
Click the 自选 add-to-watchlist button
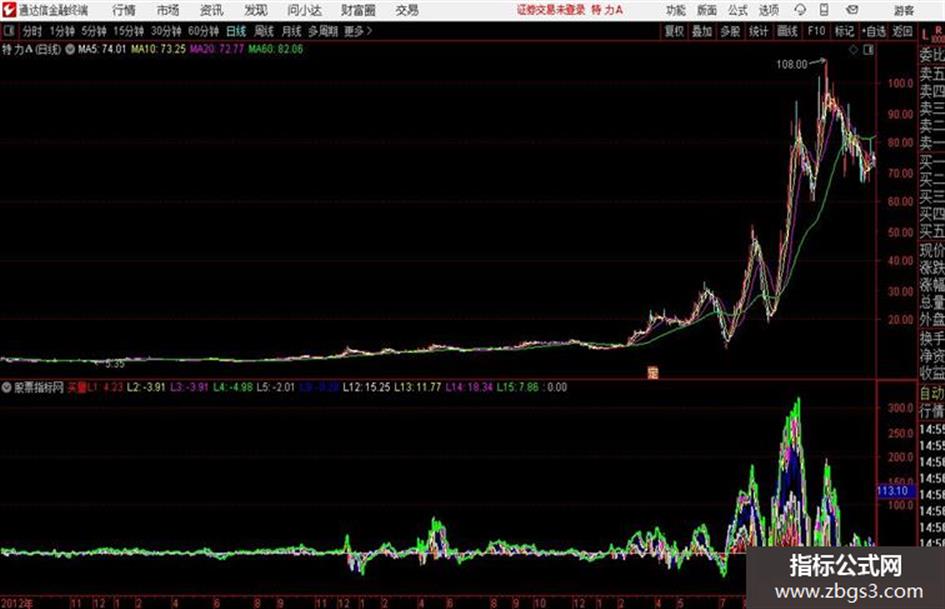point(873,31)
